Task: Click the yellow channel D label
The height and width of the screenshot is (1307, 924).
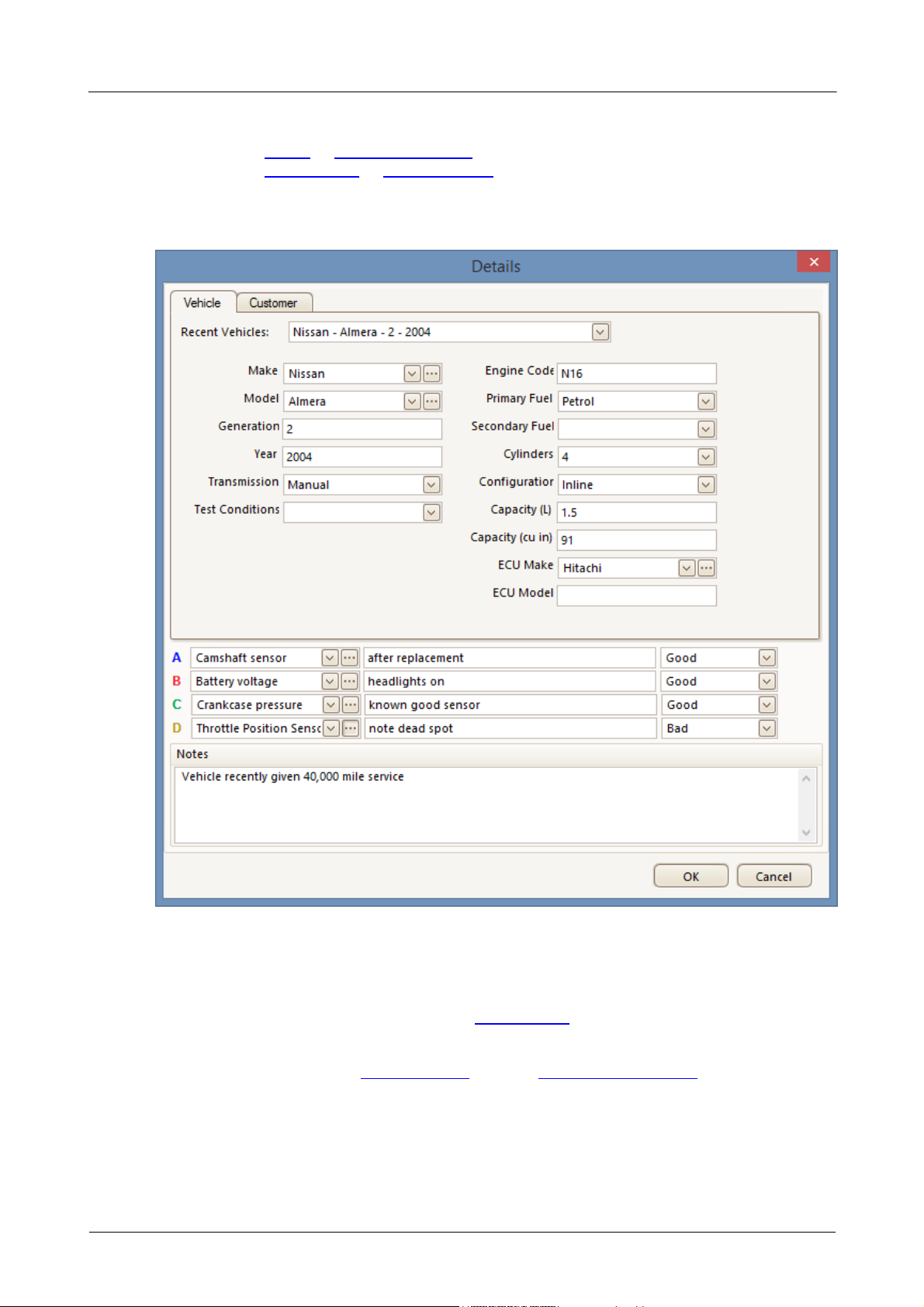Action: pos(177,728)
